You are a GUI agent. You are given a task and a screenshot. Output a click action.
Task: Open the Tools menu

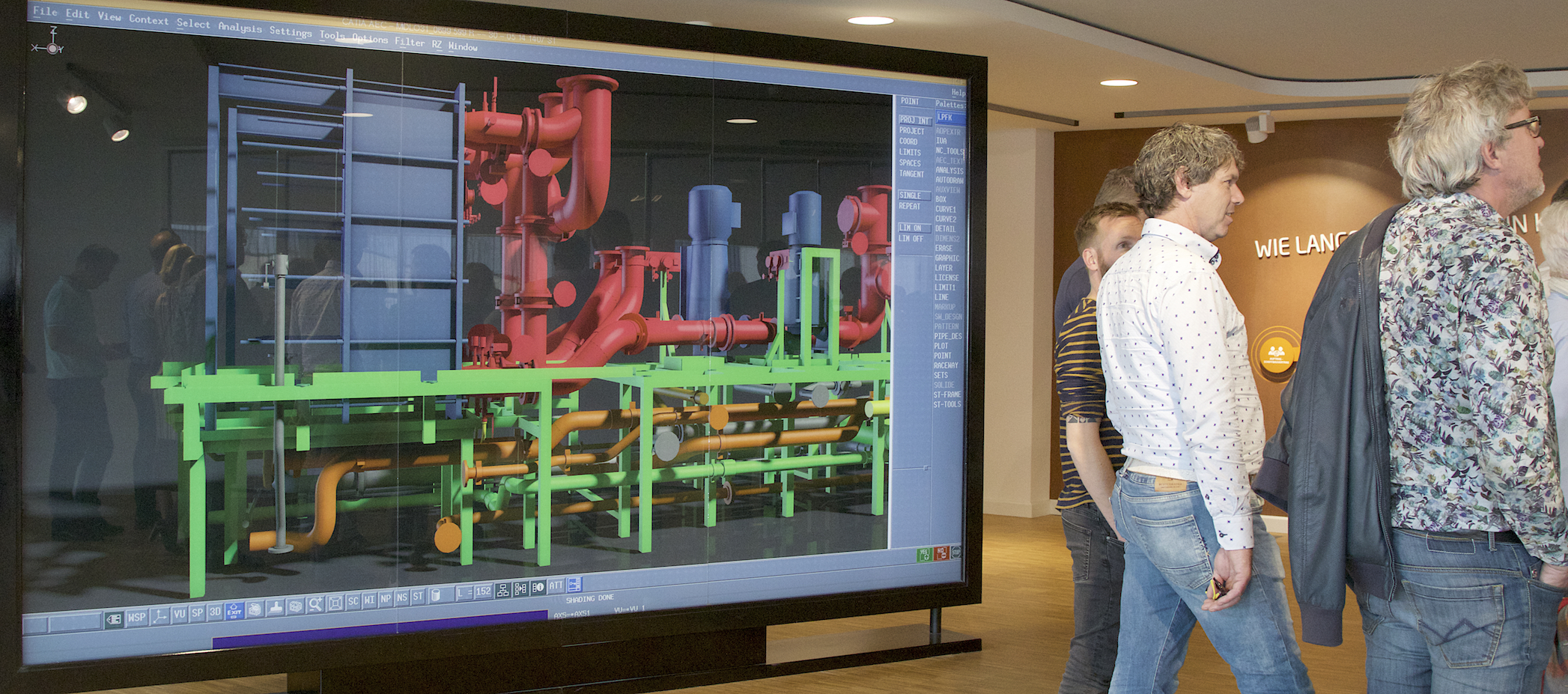click(332, 36)
